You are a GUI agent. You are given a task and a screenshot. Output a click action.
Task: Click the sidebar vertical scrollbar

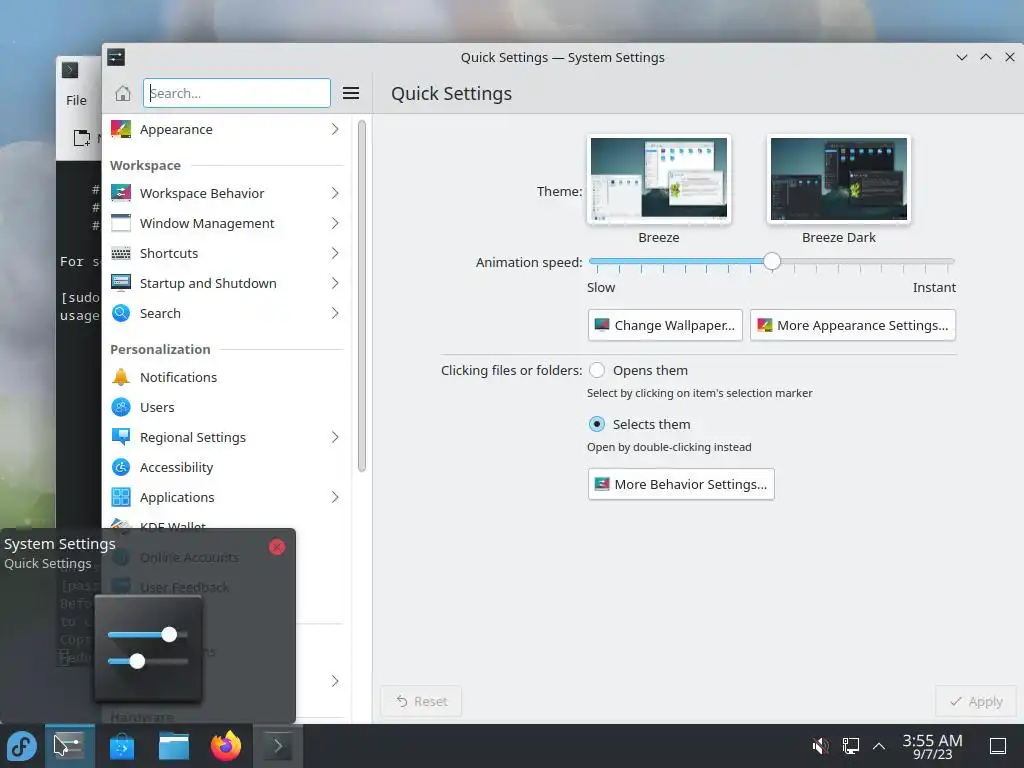click(x=362, y=296)
